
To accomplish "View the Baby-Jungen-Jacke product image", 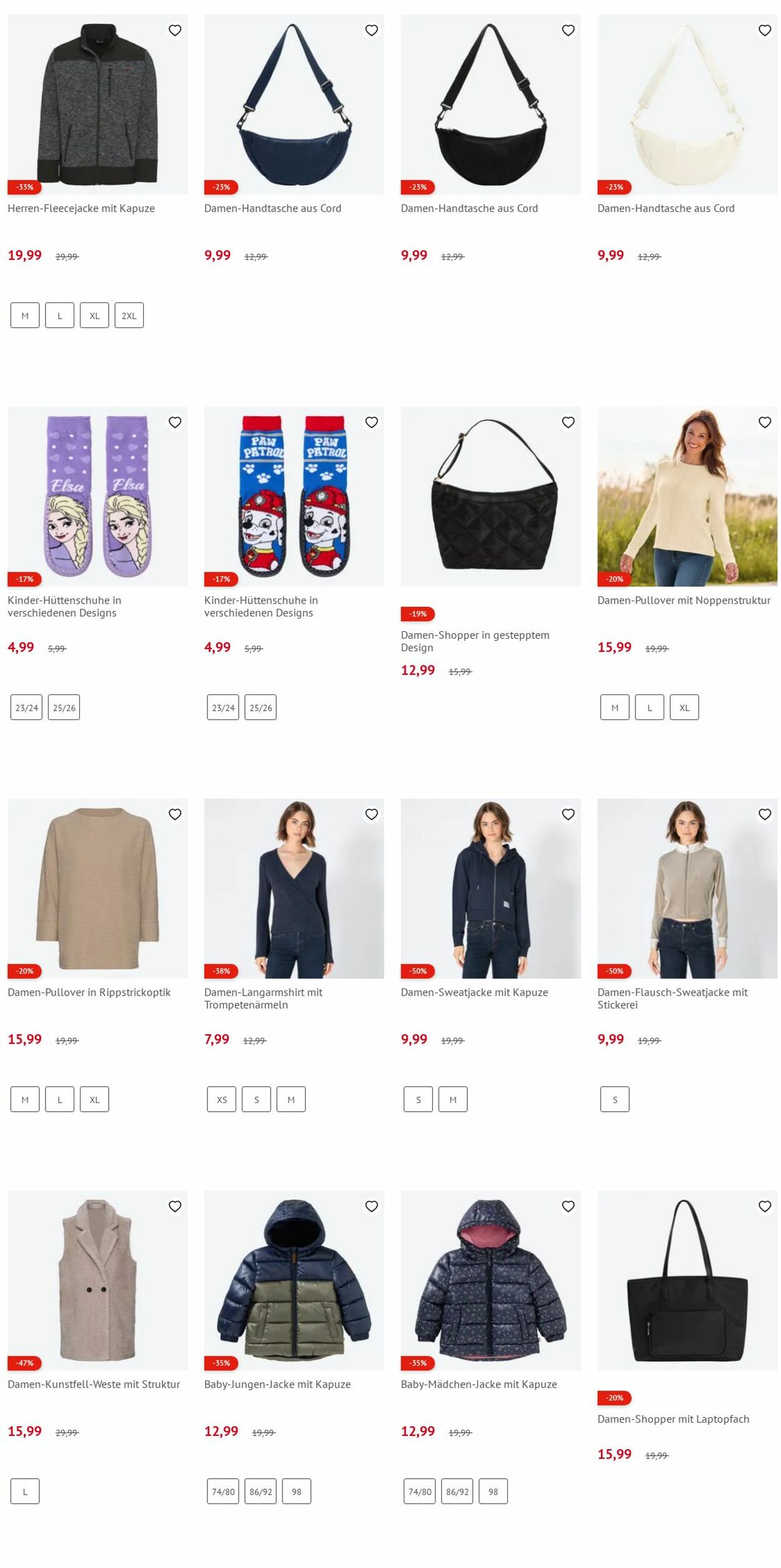I will click(x=294, y=1280).
